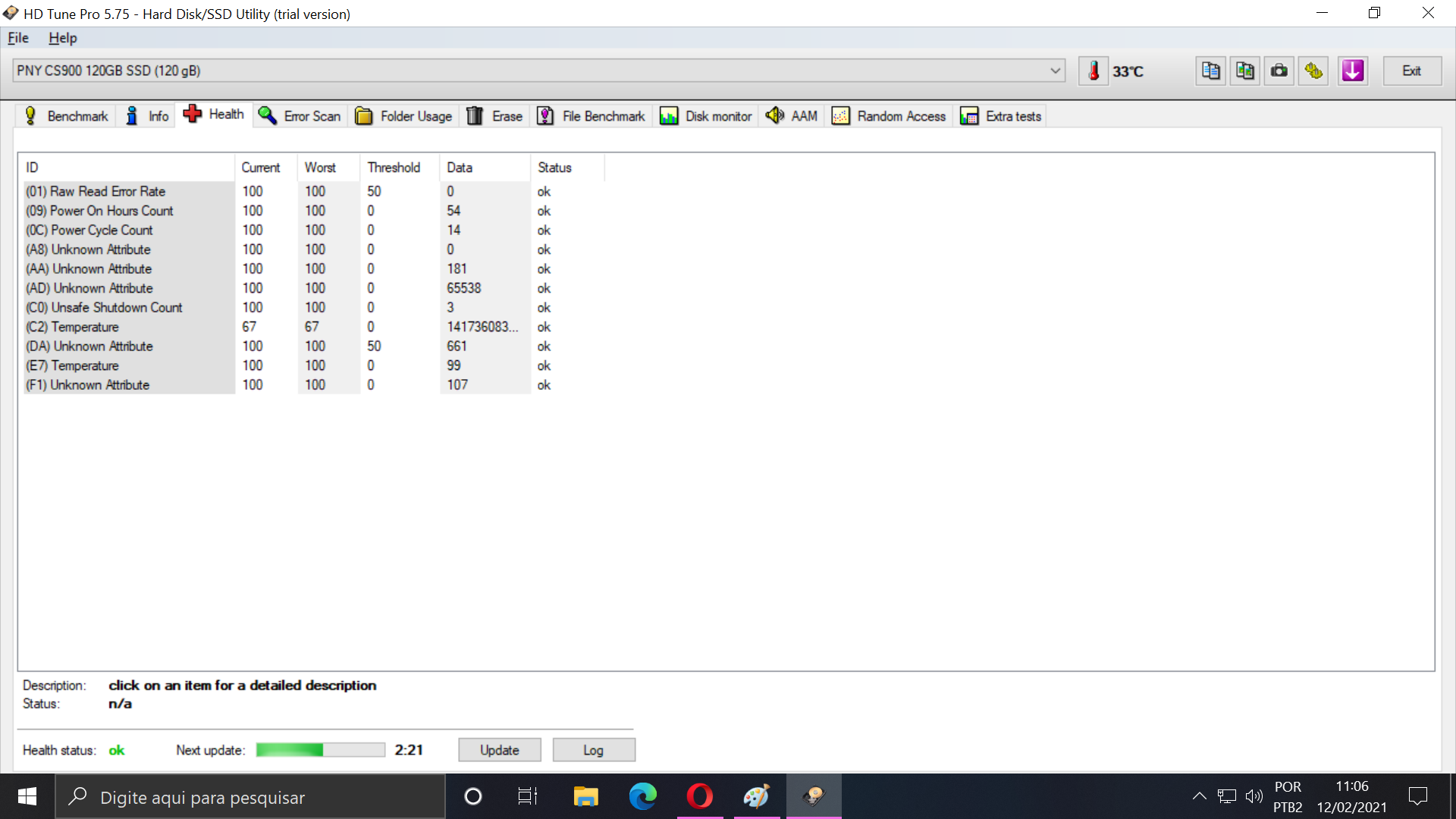Click the network tray icon

click(1226, 796)
